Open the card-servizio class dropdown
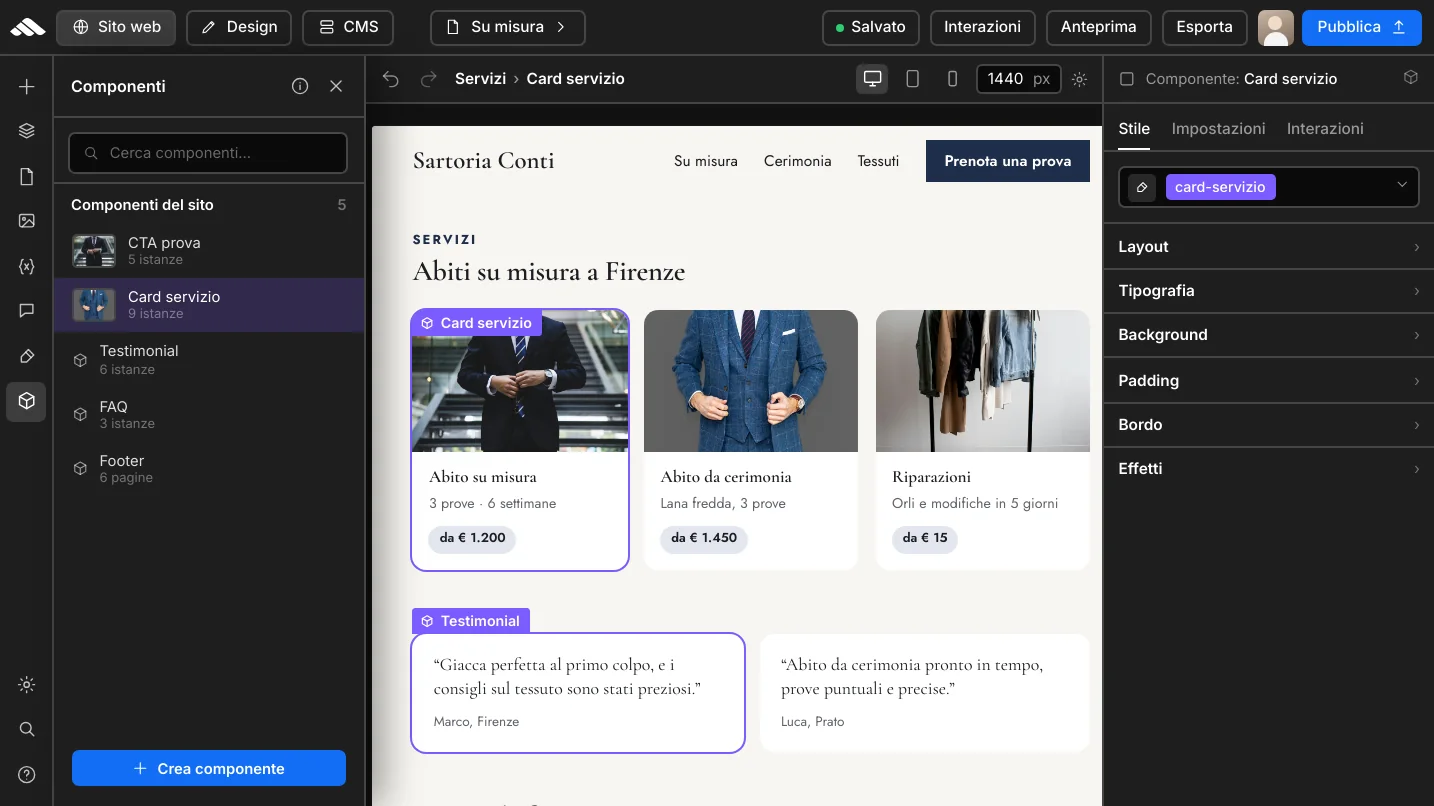Screen dimensions: 1434x806 click(x=1402, y=186)
